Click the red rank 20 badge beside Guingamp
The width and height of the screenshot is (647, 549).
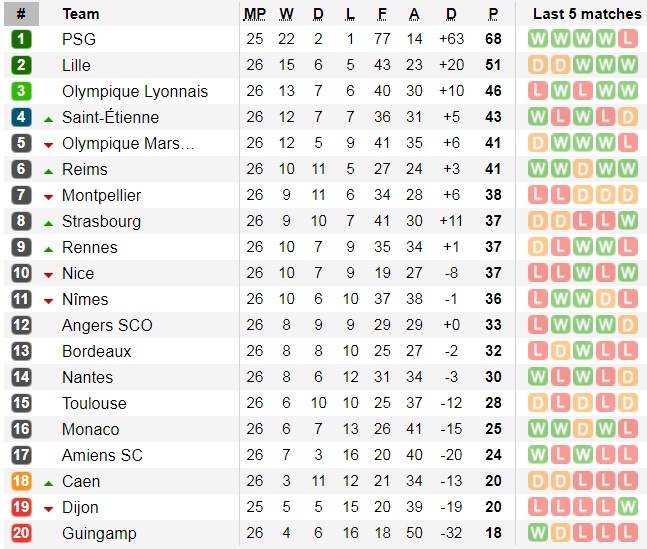pyautogui.click(x=21, y=533)
